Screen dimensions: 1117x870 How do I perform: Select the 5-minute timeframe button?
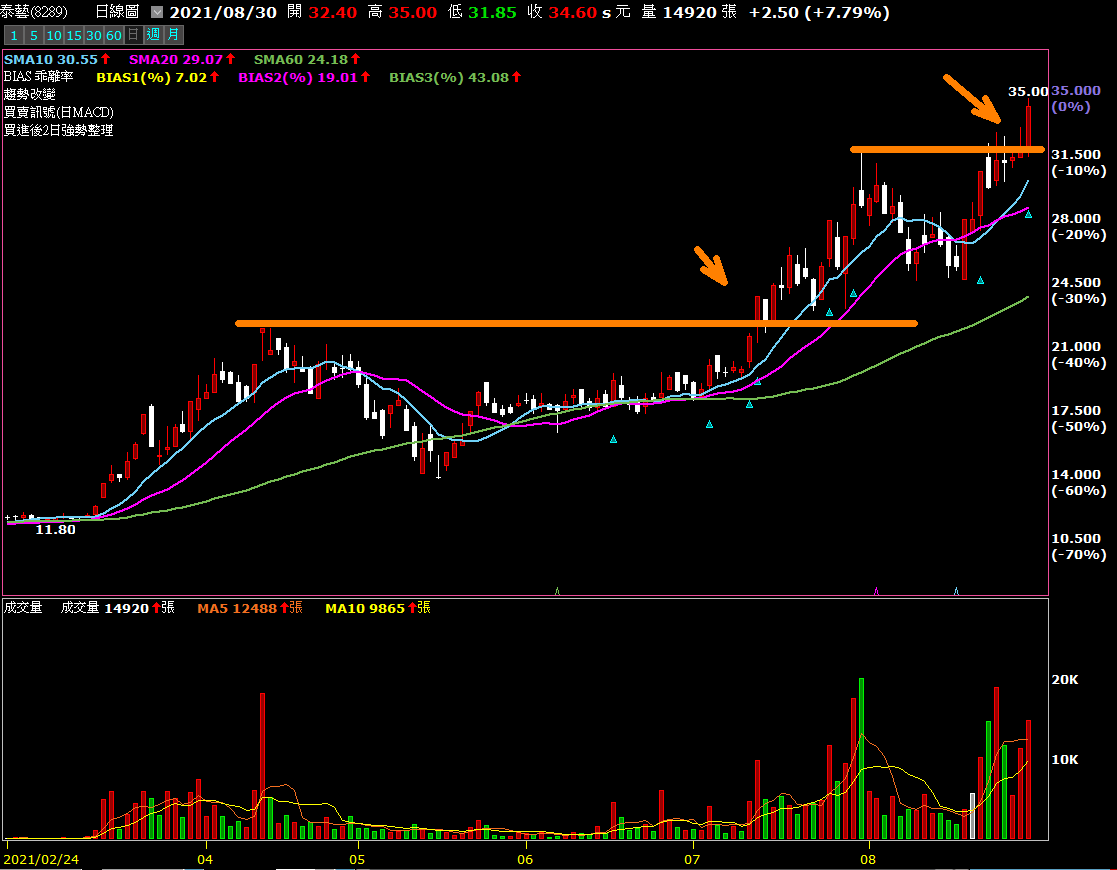(x=32, y=35)
